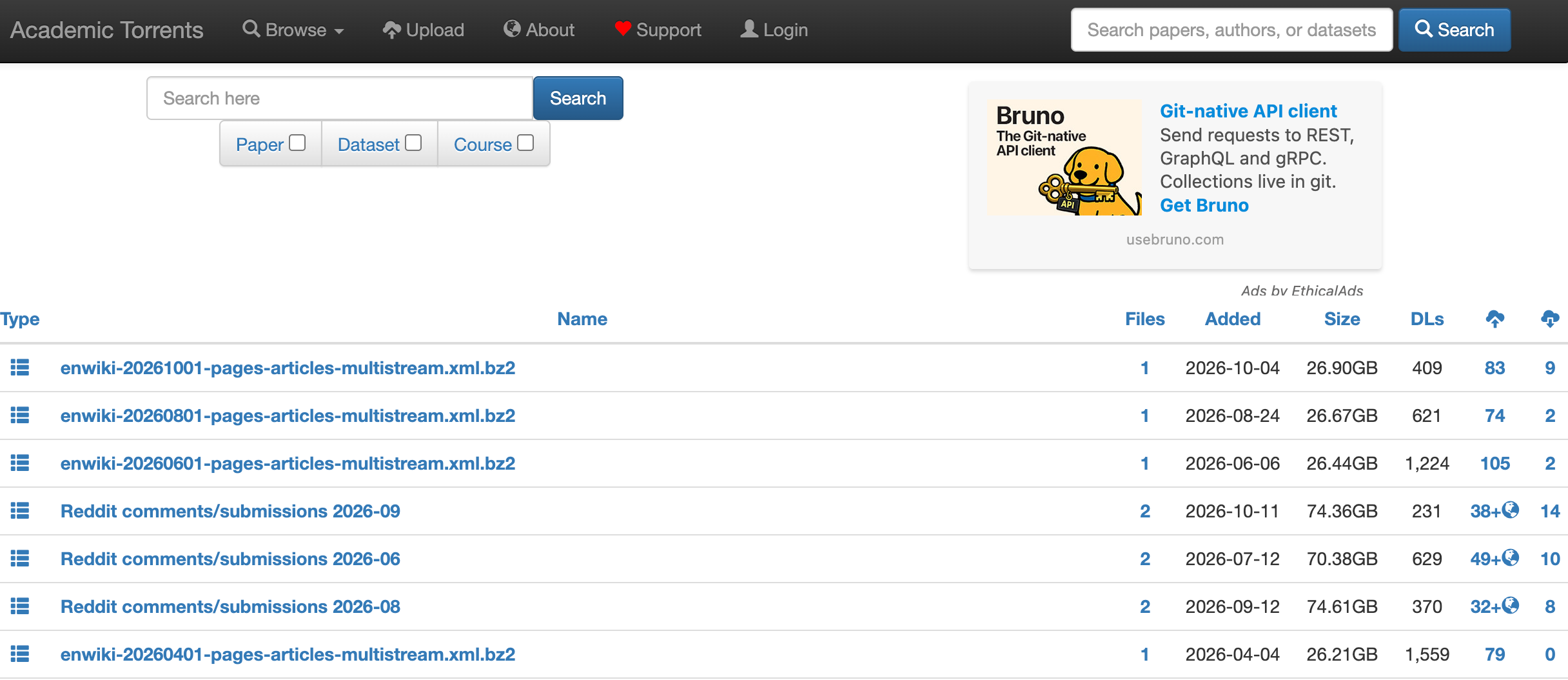Open the About page
The width and height of the screenshot is (1568, 680).
pos(539,30)
